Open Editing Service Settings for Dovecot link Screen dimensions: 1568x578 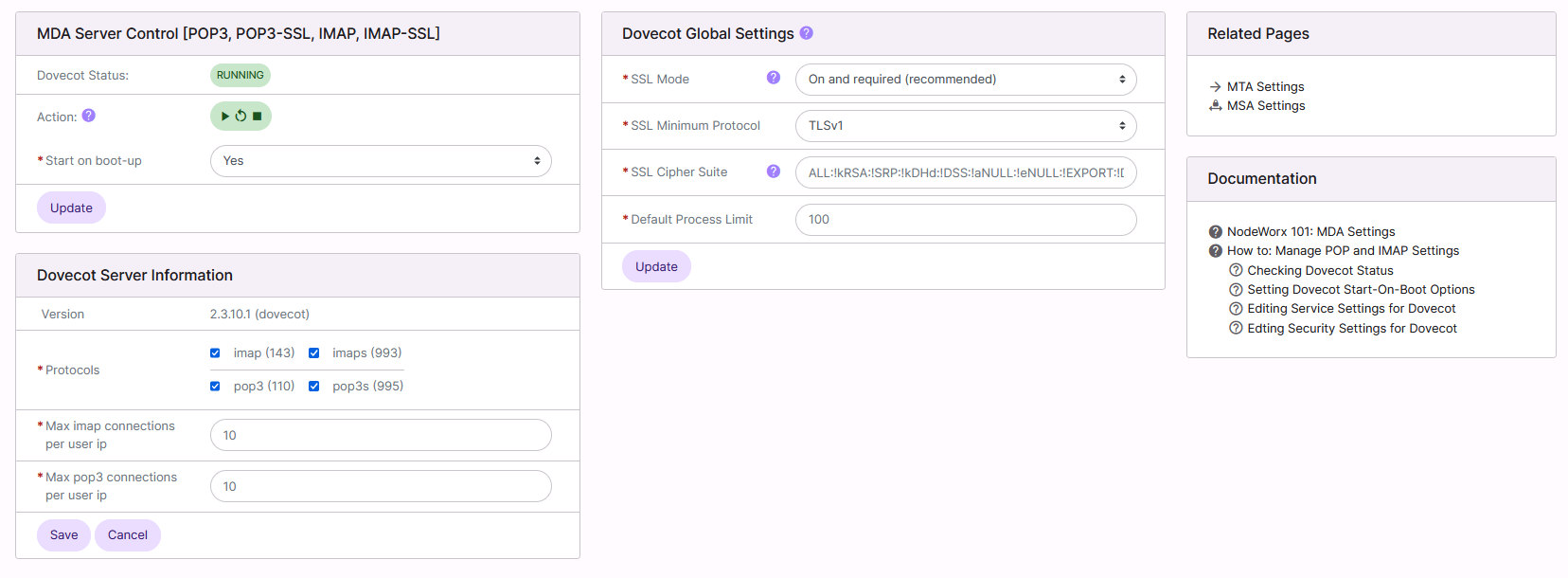click(x=1351, y=309)
